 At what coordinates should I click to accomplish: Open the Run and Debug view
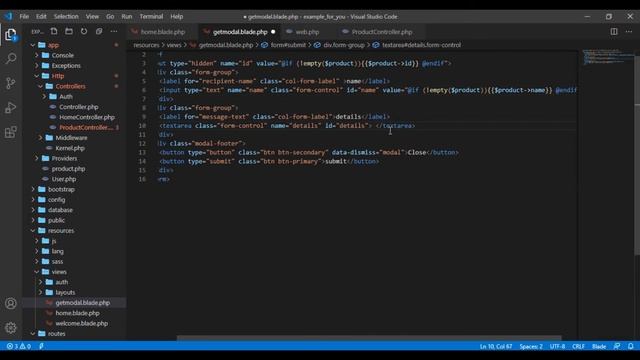pos(11,107)
